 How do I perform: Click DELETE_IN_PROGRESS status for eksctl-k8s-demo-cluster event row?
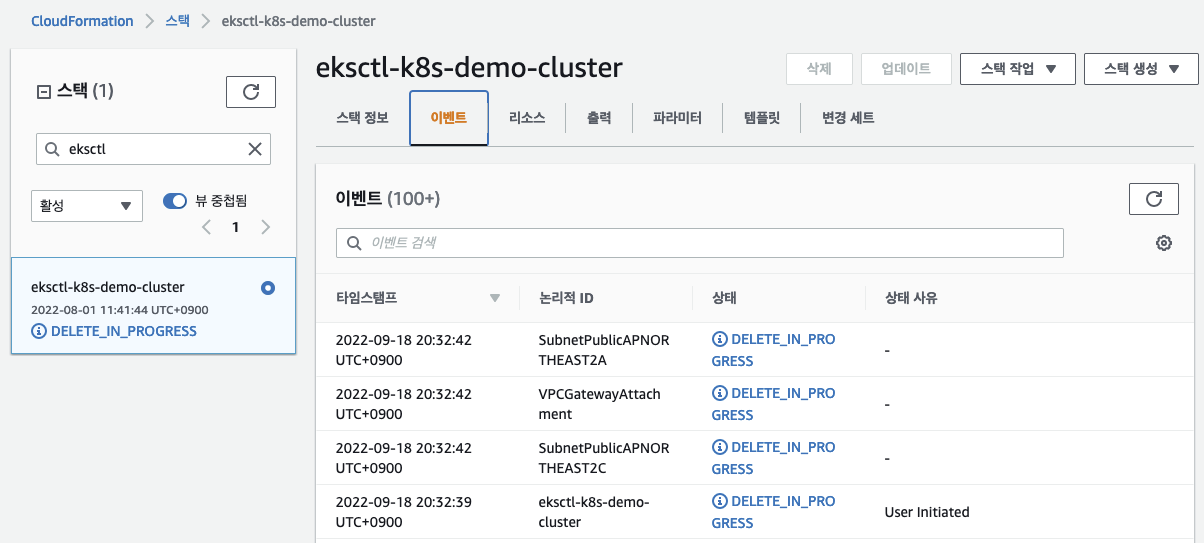point(773,512)
